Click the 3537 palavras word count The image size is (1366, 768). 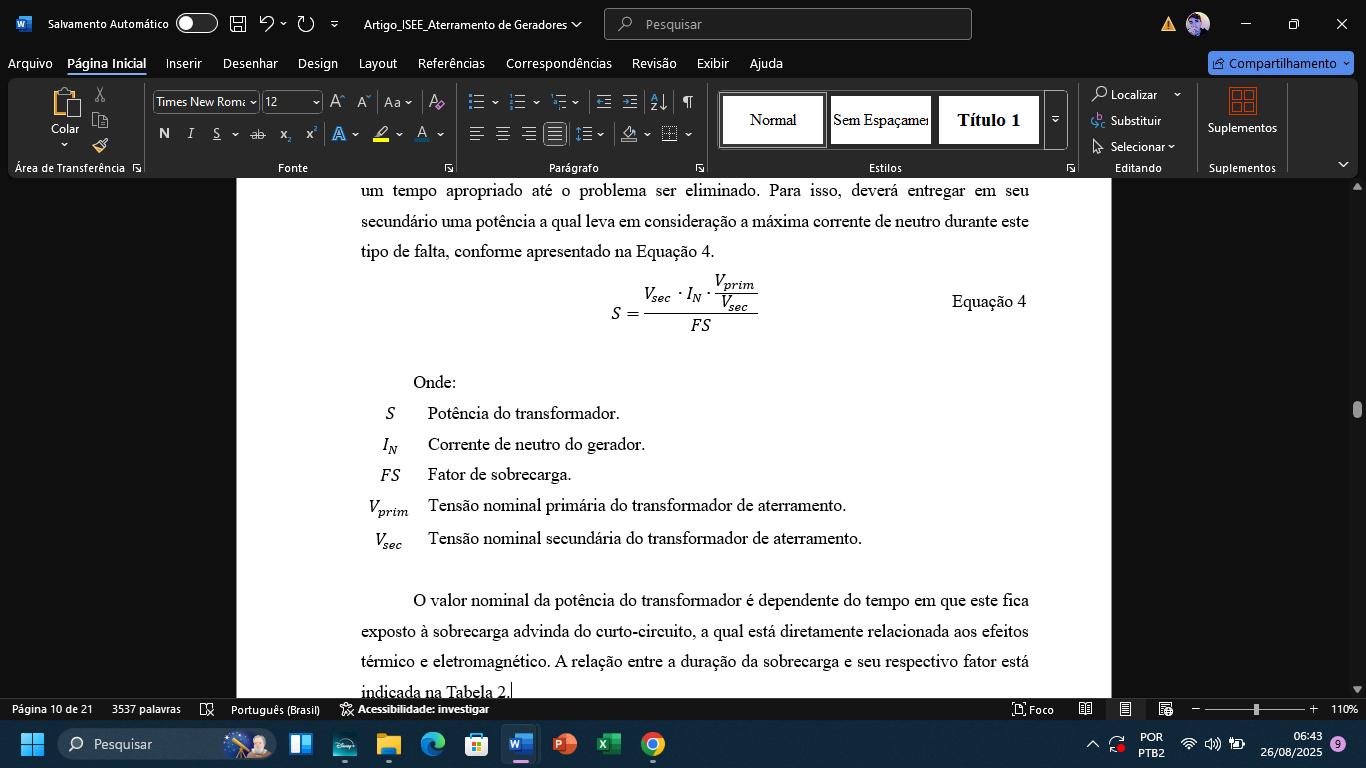(x=146, y=709)
